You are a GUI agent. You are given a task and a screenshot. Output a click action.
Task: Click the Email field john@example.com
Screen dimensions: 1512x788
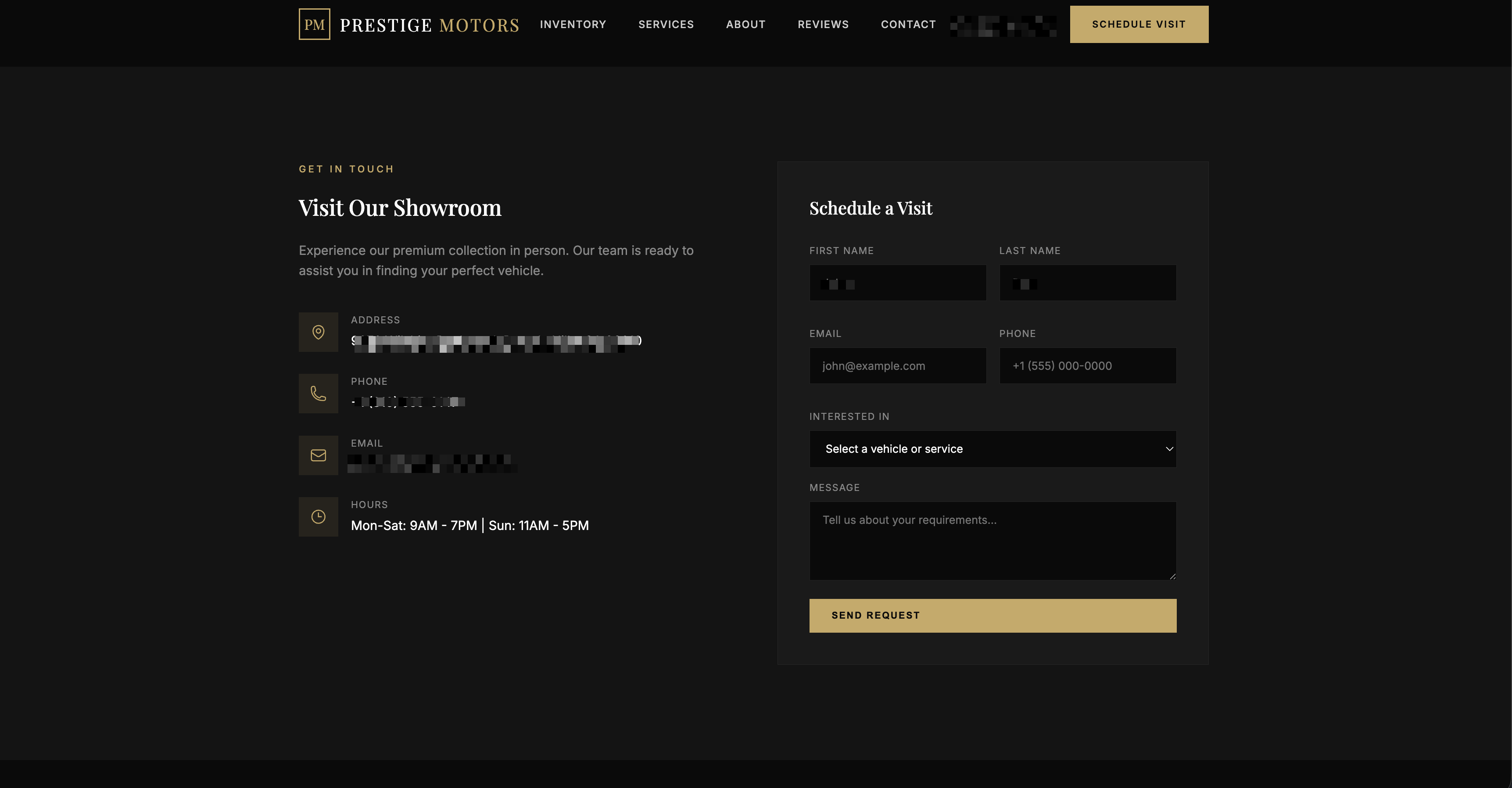coord(897,366)
